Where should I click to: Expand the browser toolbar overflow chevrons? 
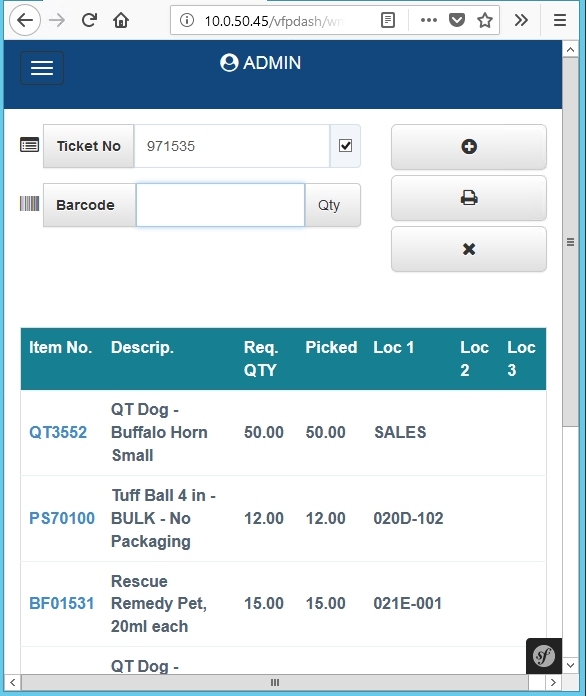pos(521,20)
